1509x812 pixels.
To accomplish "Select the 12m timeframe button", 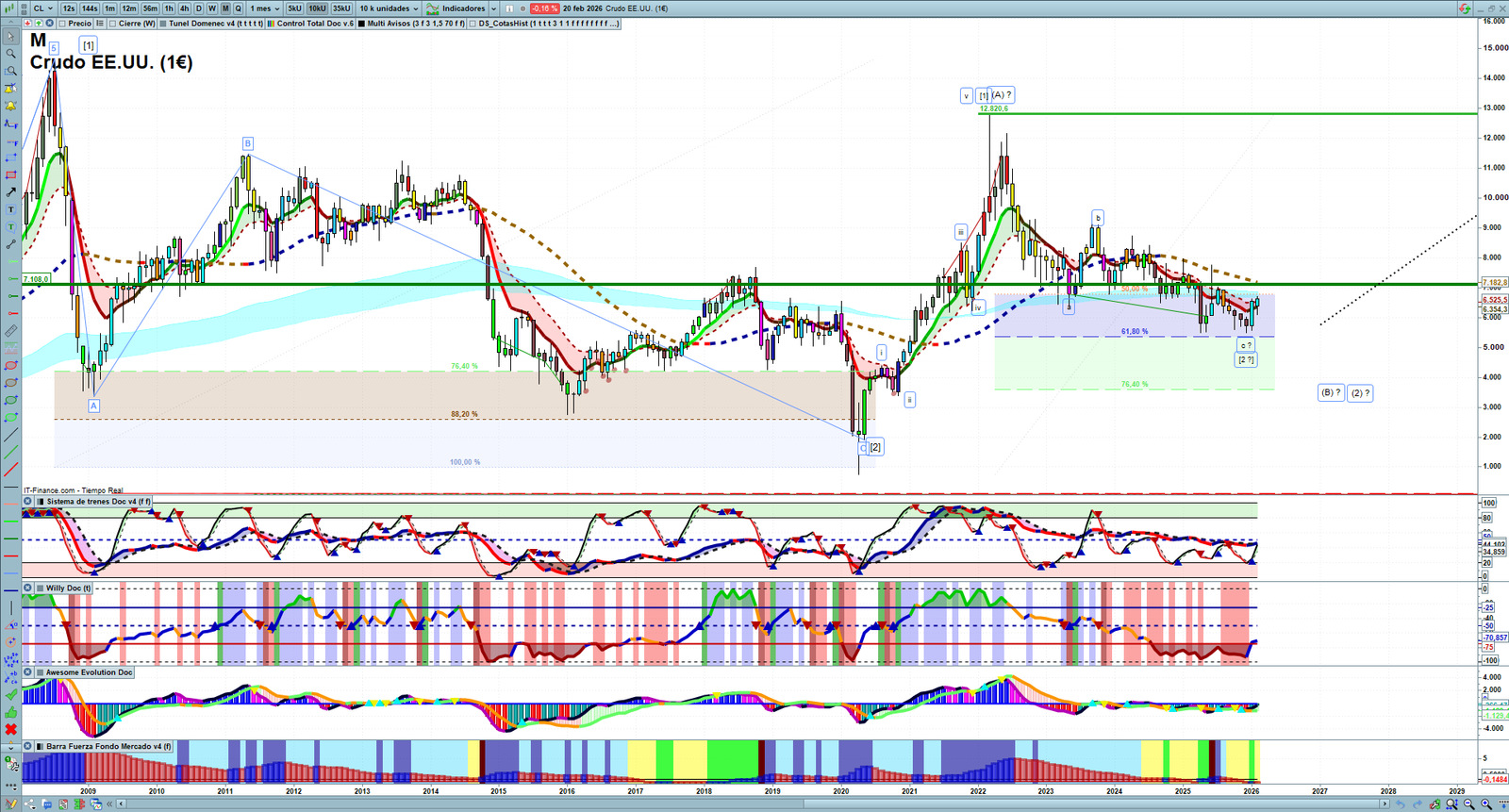I will (x=129, y=8).
